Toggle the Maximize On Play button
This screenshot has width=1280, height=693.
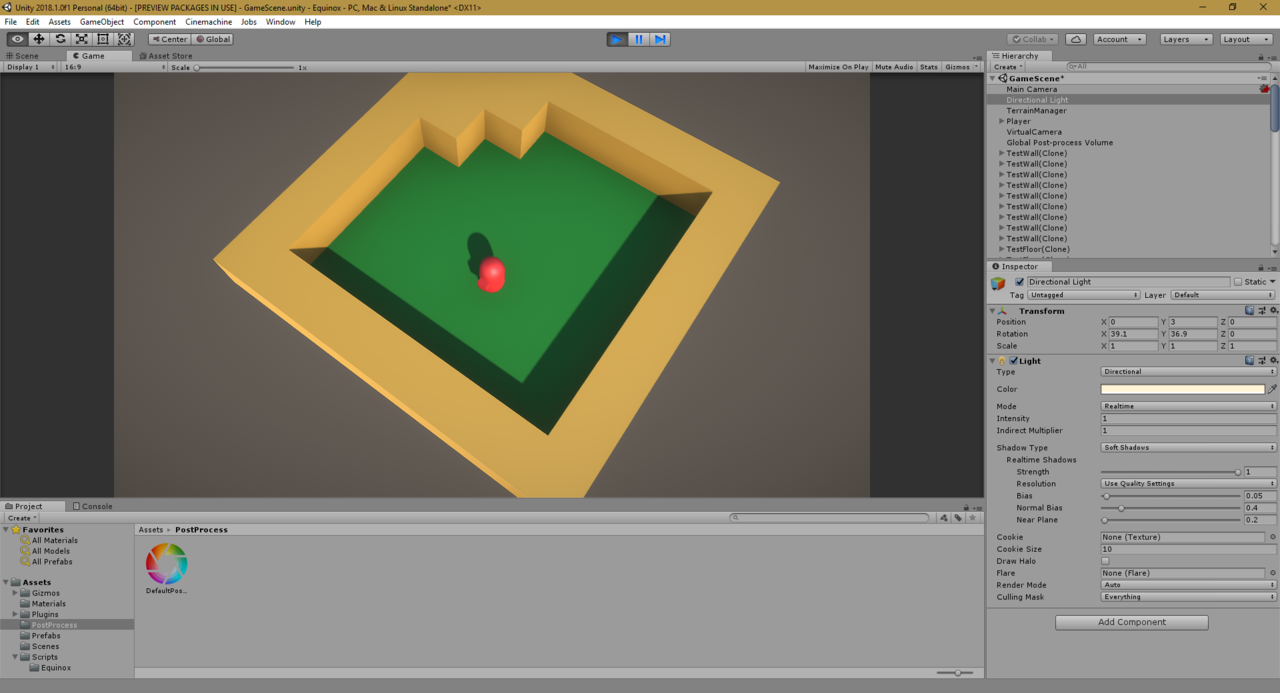[x=838, y=67]
